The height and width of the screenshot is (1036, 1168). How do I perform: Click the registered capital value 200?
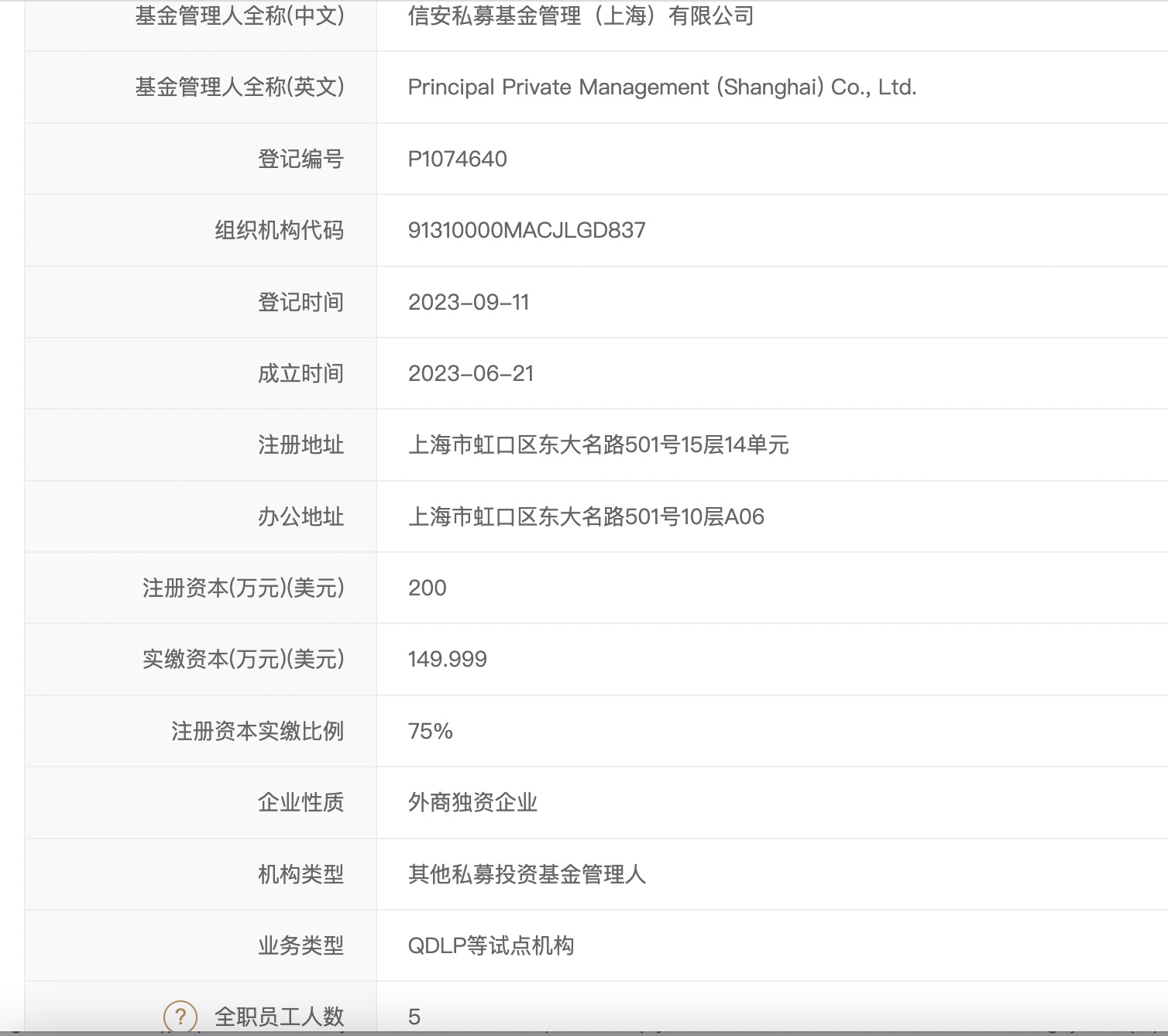(x=427, y=588)
